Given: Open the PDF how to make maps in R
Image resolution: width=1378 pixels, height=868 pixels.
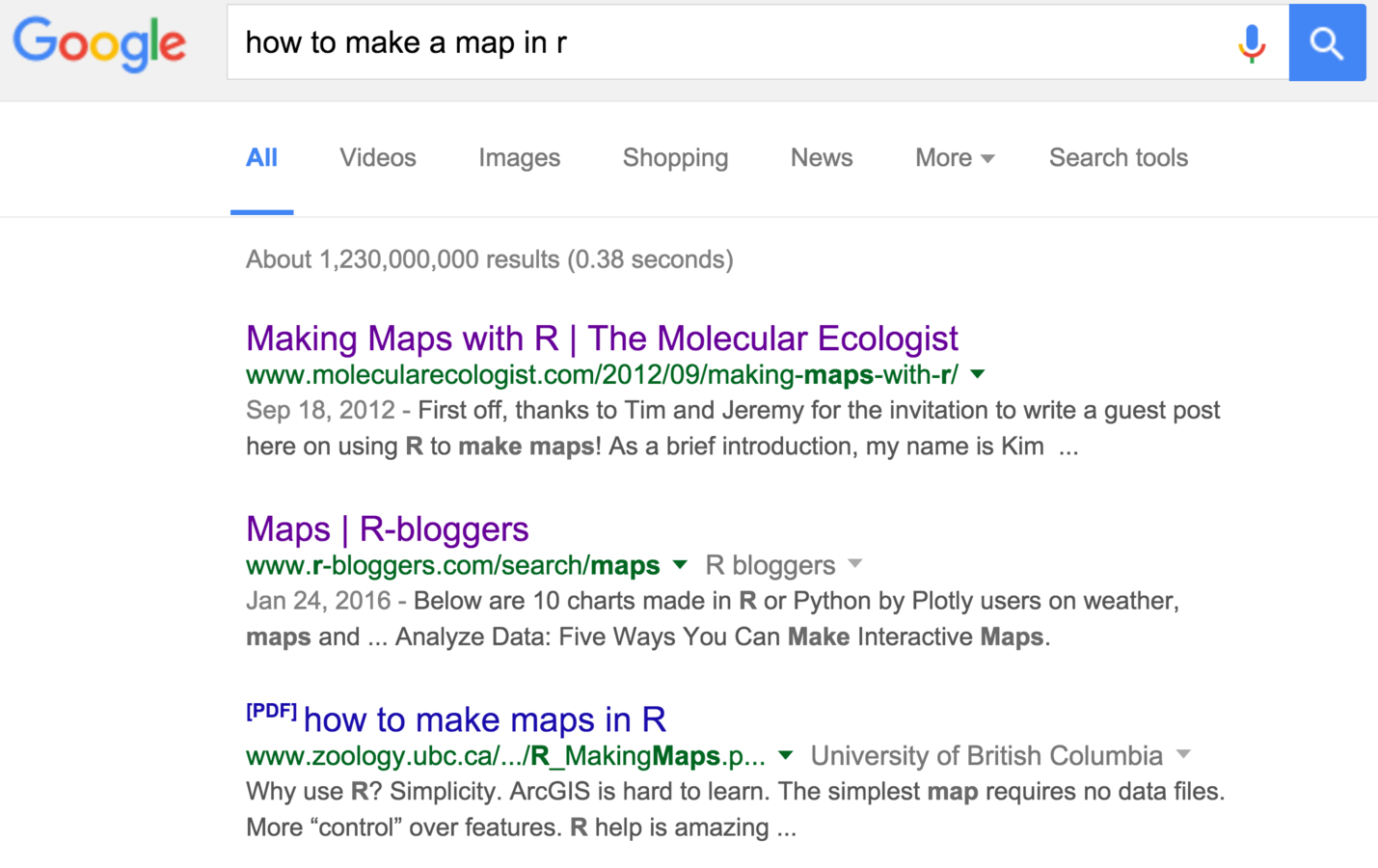Looking at the screenshot, I should point(485,719).
